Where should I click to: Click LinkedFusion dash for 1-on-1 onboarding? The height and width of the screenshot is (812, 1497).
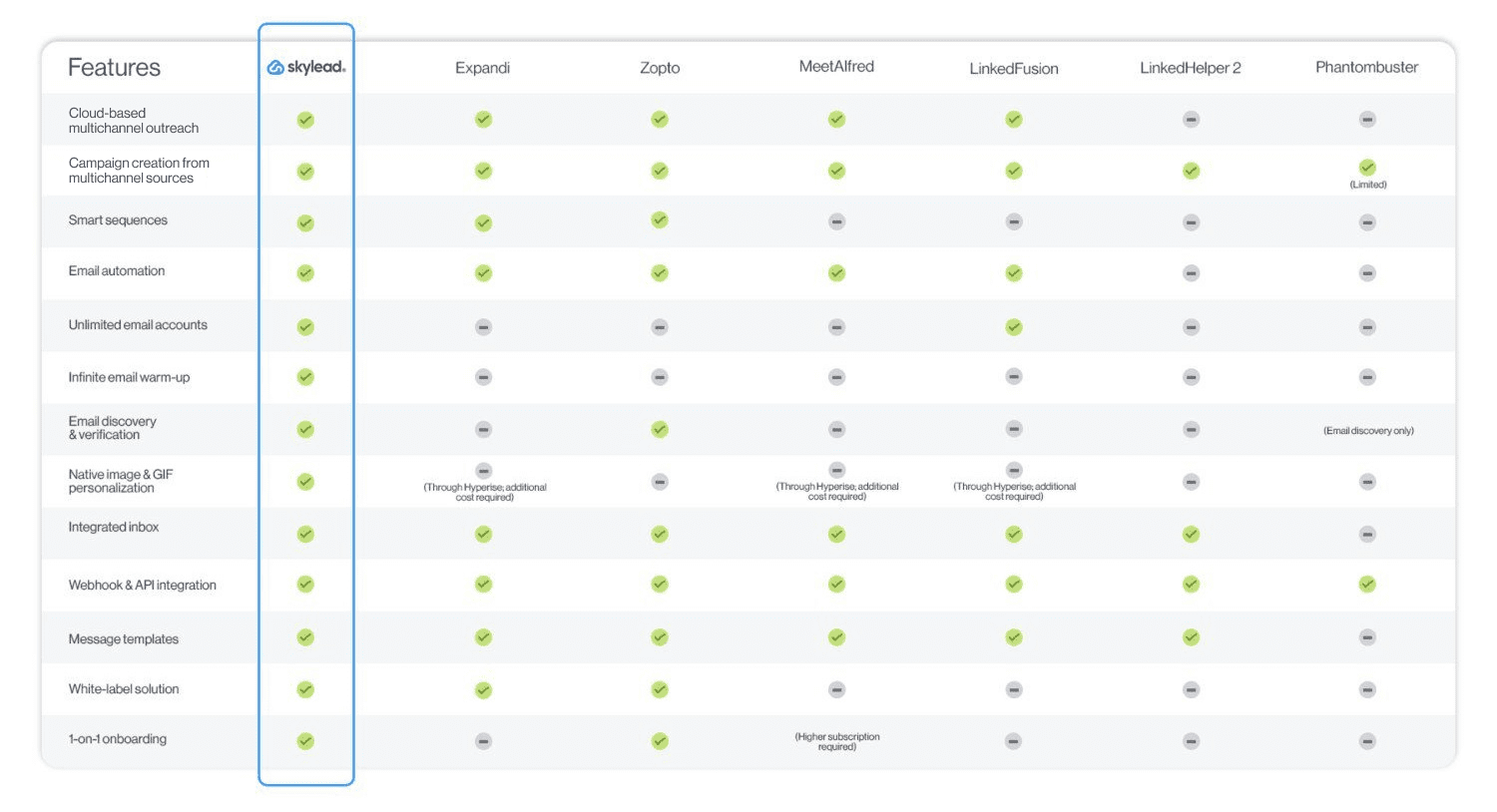pos(1014,741)
